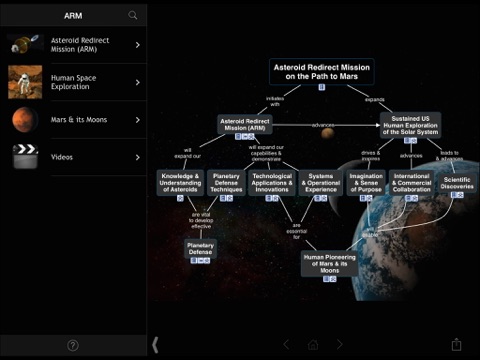This screenshot has width=480, height=360.
Task: Click the 'initiates with' link label
Action: pyautogui.click(x=275, y=101)
